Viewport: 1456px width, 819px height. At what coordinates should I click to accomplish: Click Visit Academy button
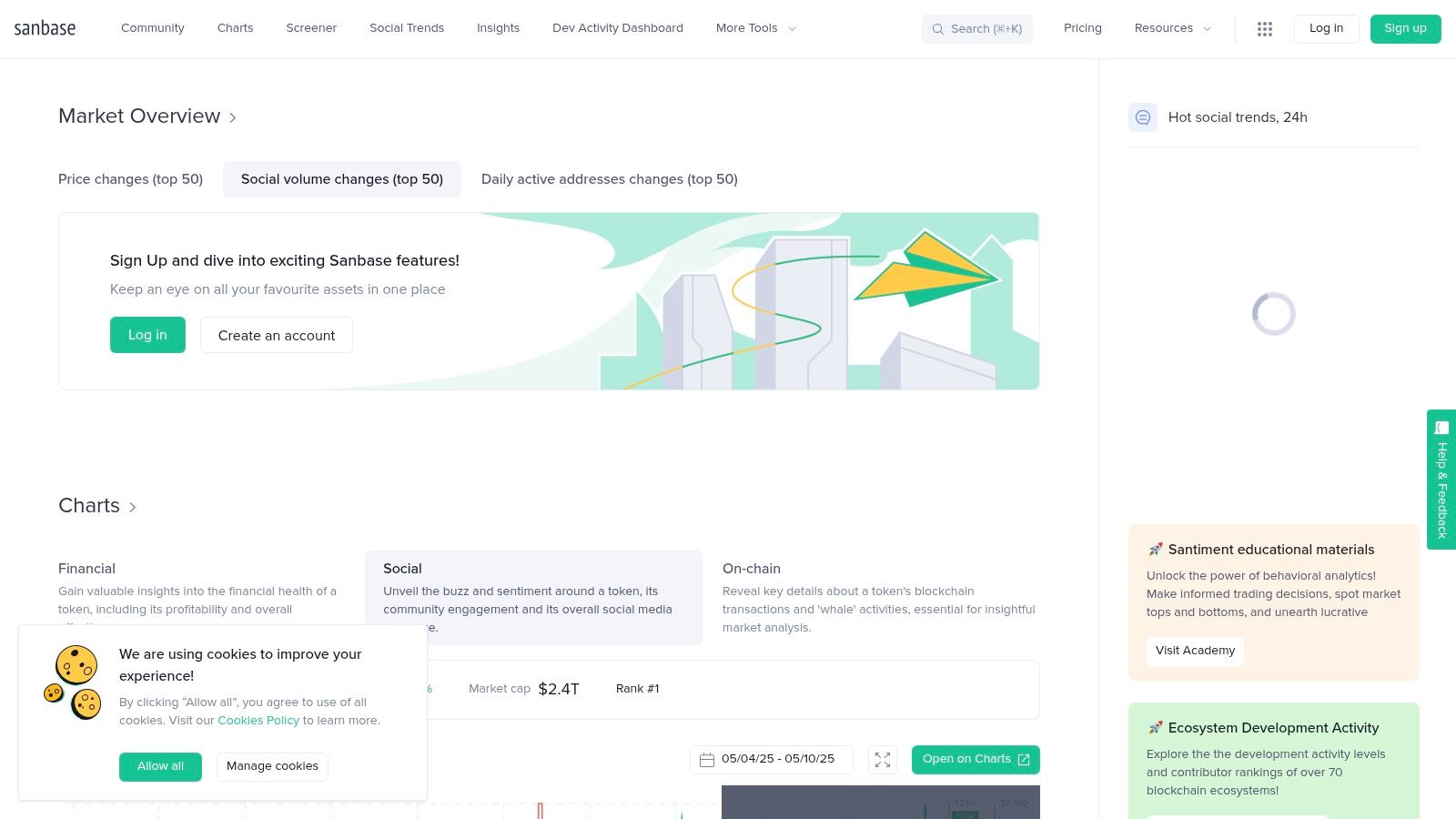click(1195, 651)
